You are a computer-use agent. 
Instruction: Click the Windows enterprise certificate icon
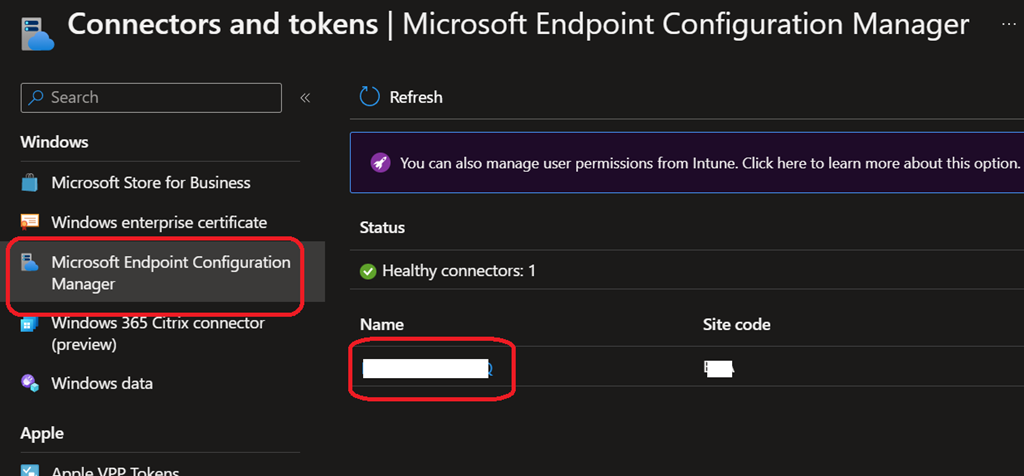pyautogui.click(x=31, y=222)
